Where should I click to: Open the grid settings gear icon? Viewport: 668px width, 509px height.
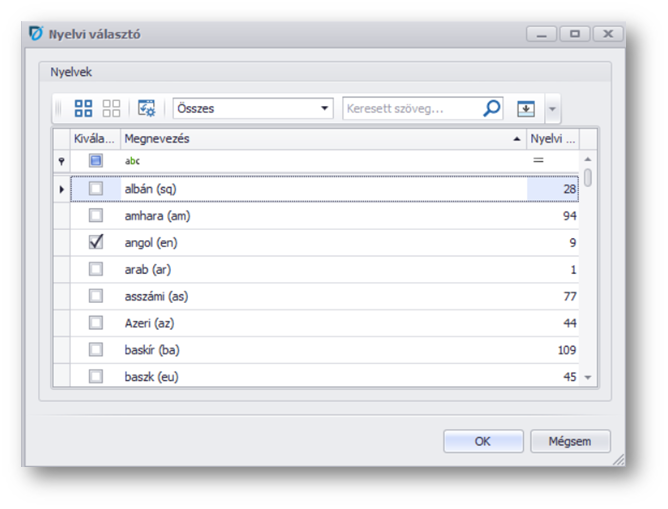(146, 108)
